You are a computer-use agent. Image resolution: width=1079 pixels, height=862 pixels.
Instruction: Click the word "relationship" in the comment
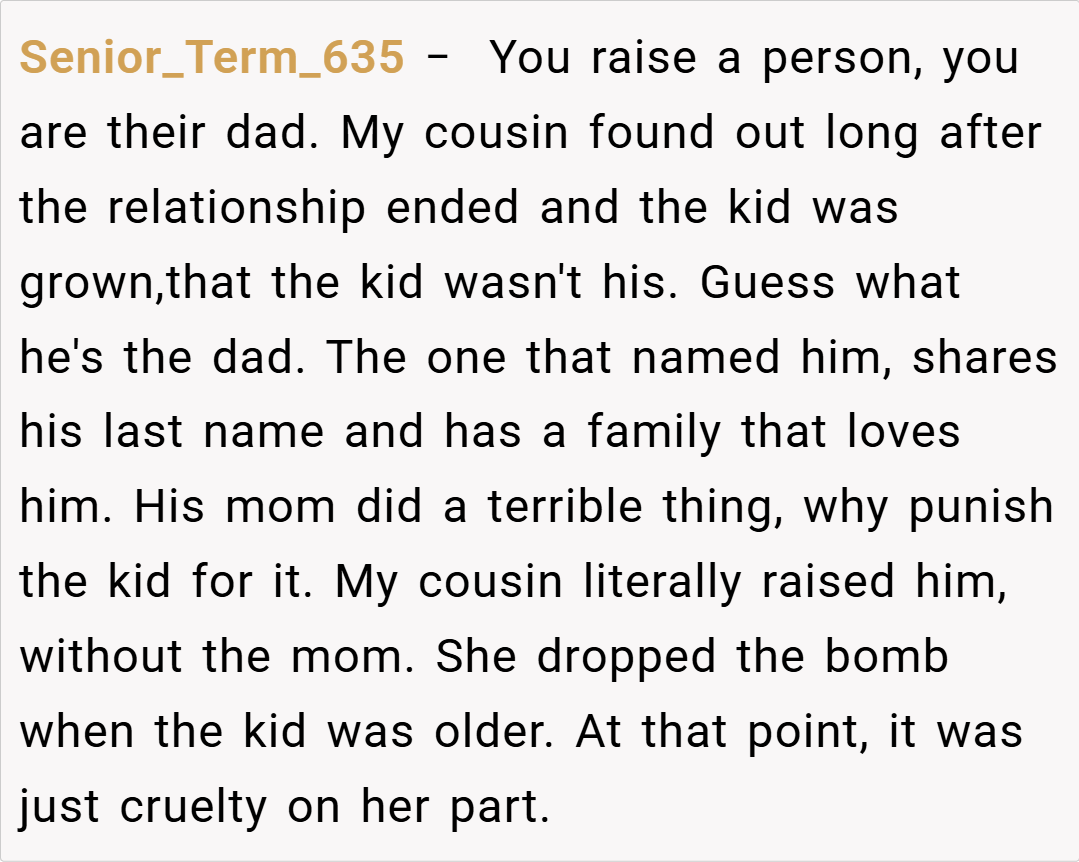pyautogui.click(x=236, y=208)
